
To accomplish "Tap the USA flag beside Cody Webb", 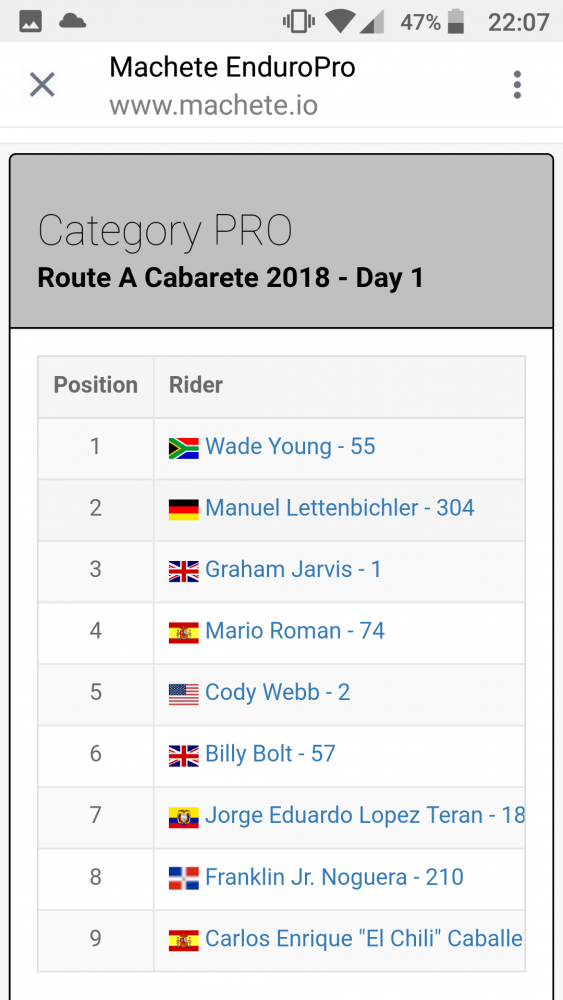I will [x=184, y=693].
